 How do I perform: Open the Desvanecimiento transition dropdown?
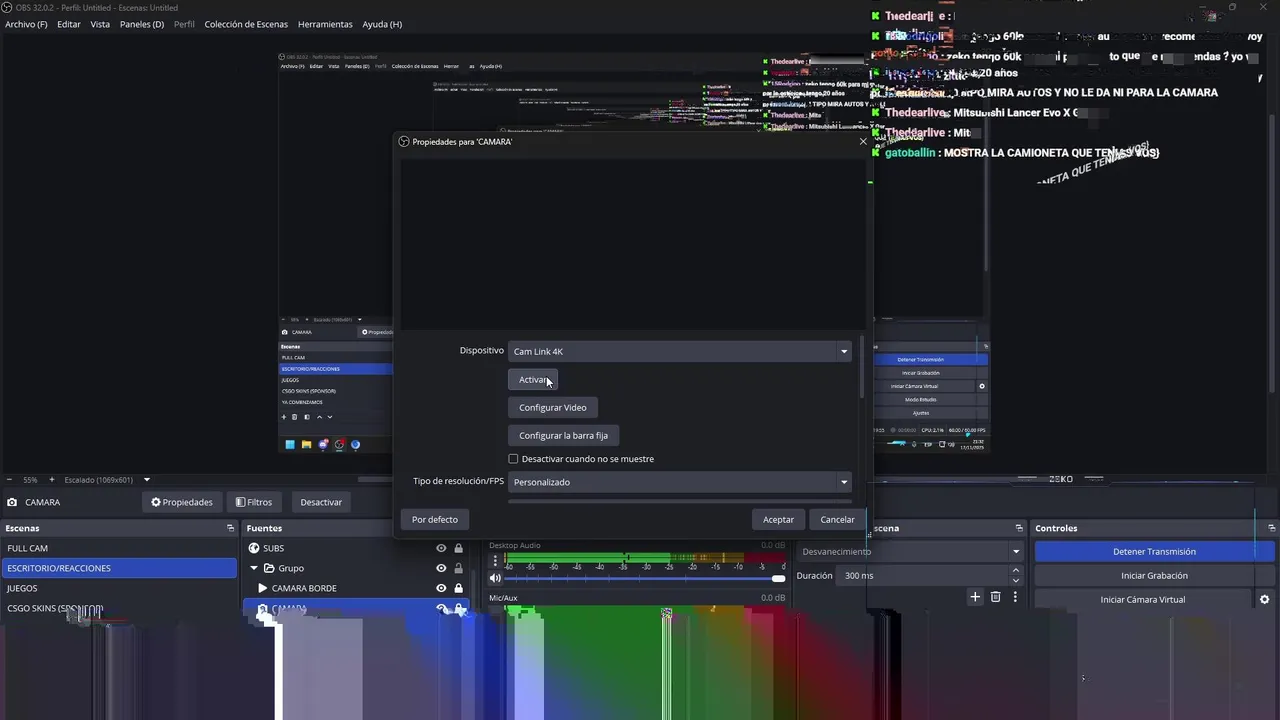tap(910, 551)
